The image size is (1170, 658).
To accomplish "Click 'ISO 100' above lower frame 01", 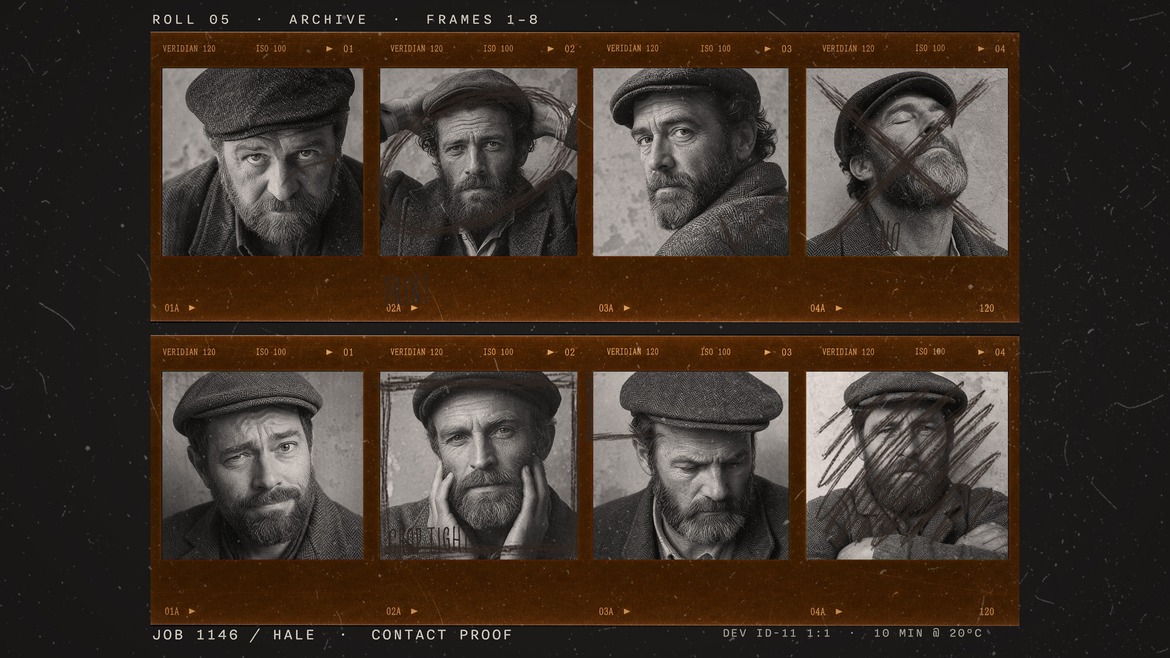I will [271, 352].
